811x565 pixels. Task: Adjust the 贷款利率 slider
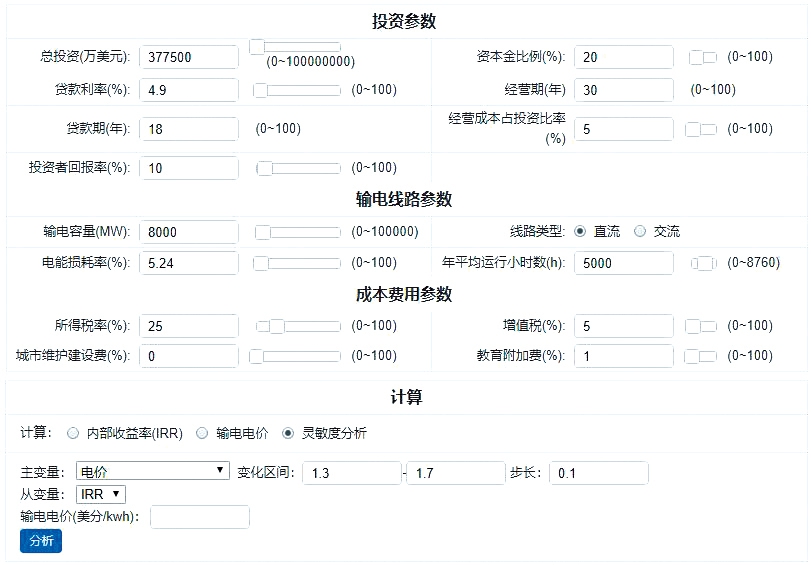297,90
